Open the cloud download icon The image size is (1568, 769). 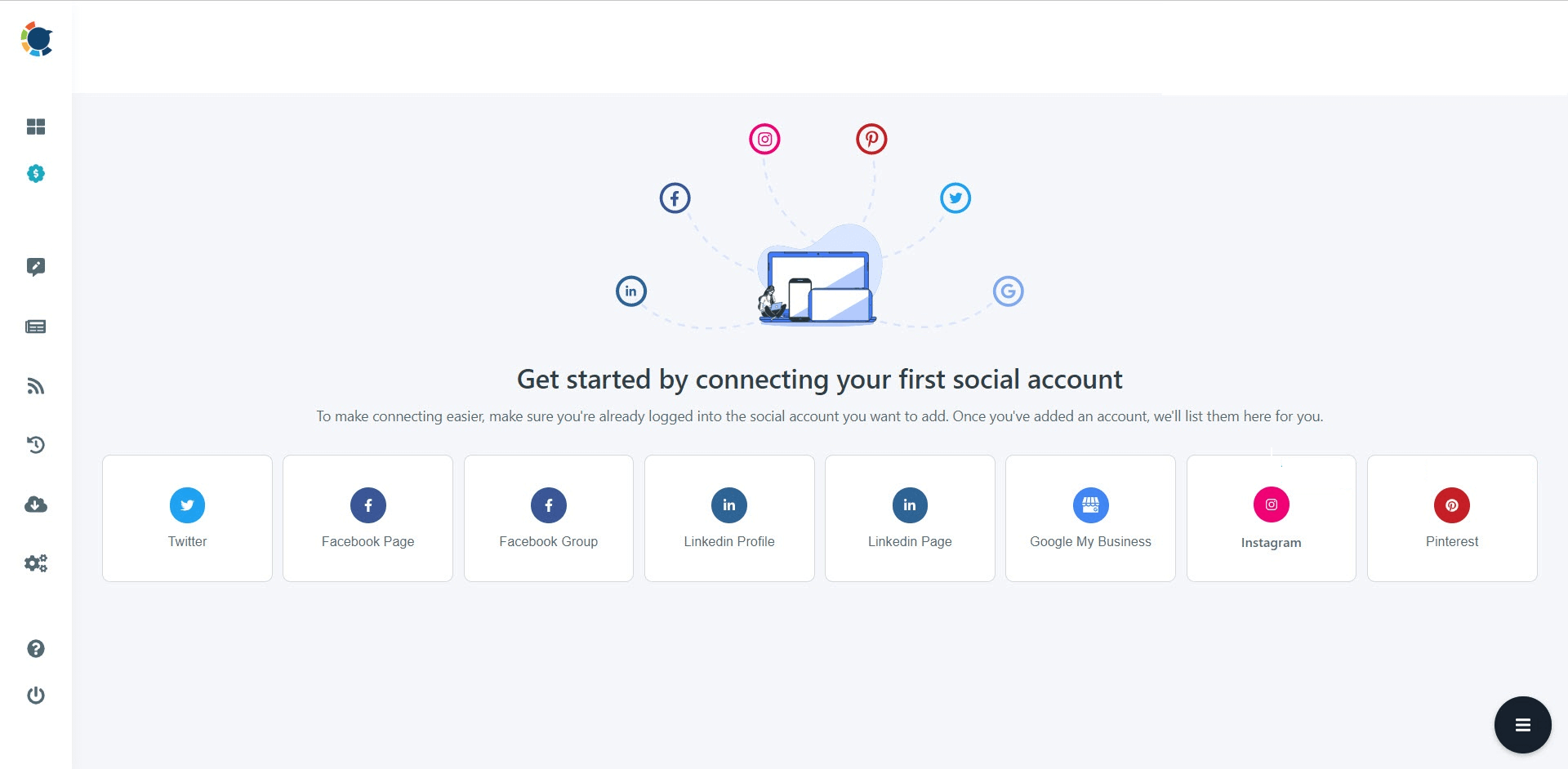(36, 505)
